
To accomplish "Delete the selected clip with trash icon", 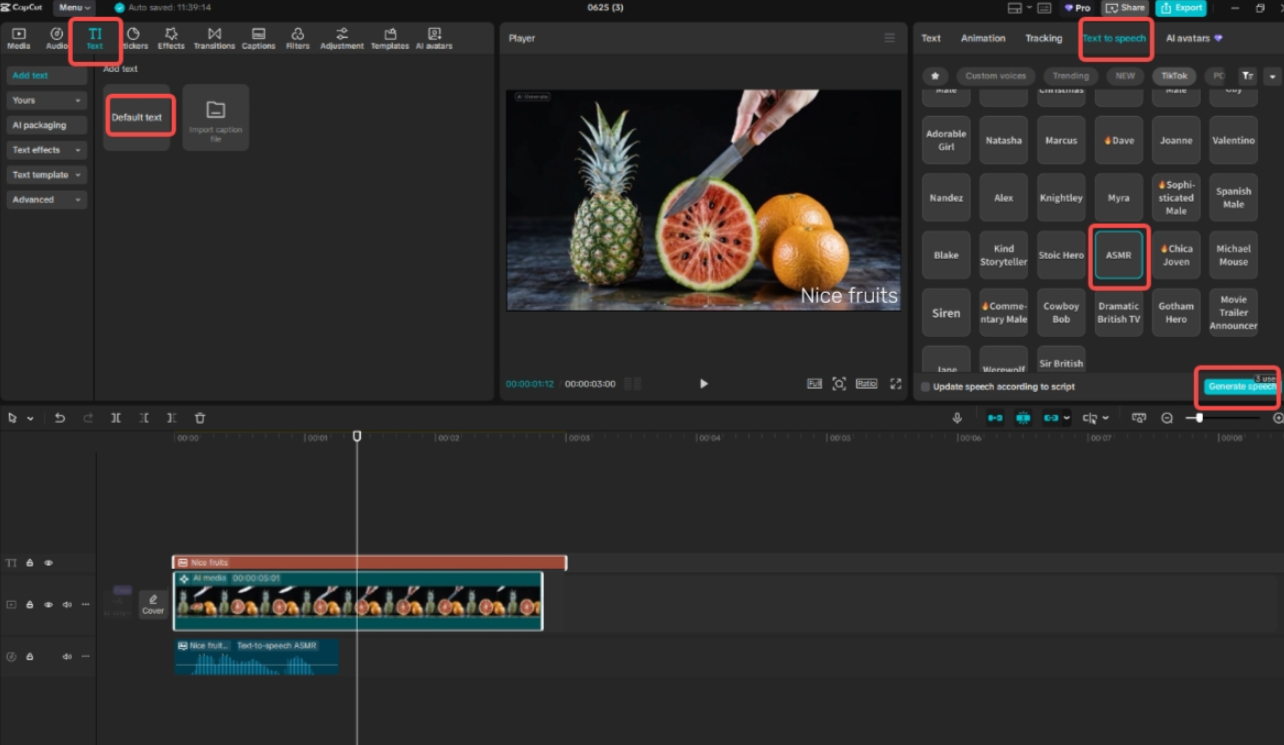I will point(200,418).
